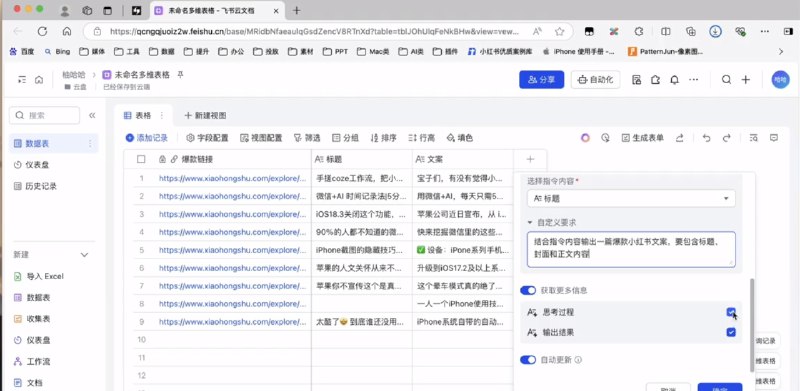Click the config panel vertical scrollbar

tap(752, 325)
